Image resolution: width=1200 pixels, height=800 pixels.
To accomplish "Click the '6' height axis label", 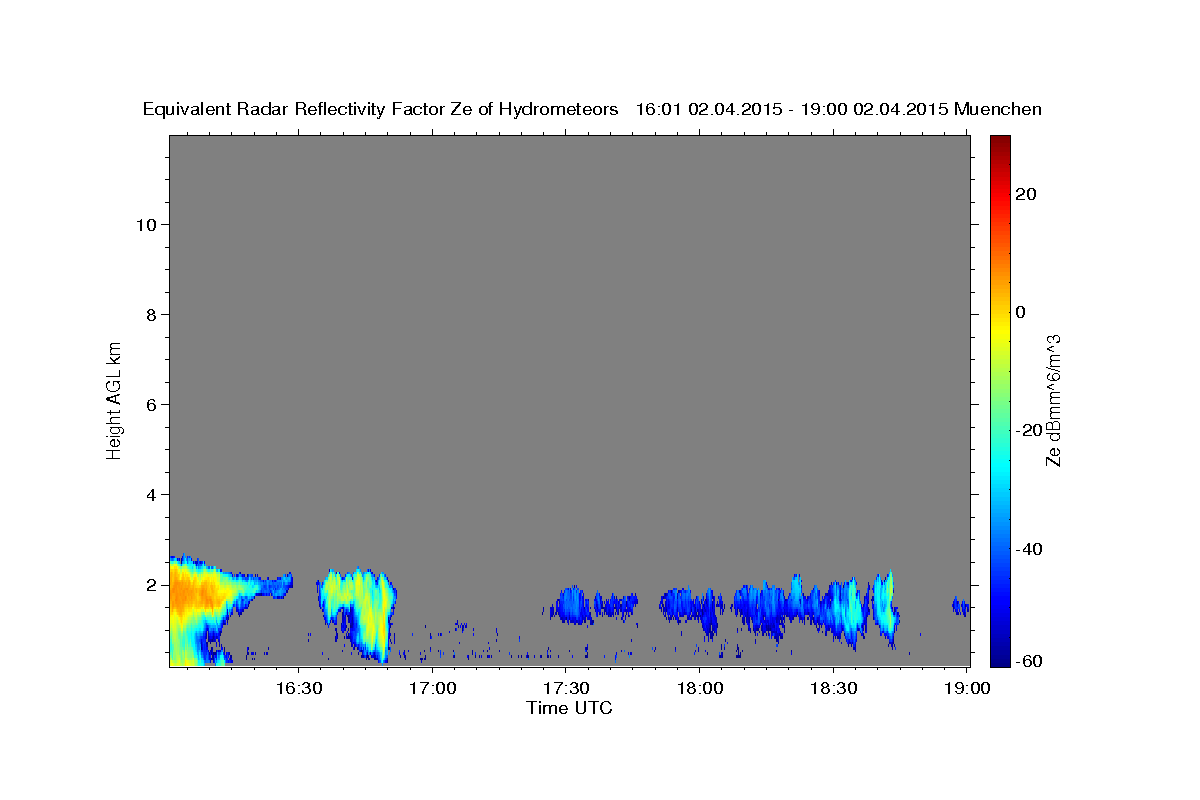I will tap(149, 404).
